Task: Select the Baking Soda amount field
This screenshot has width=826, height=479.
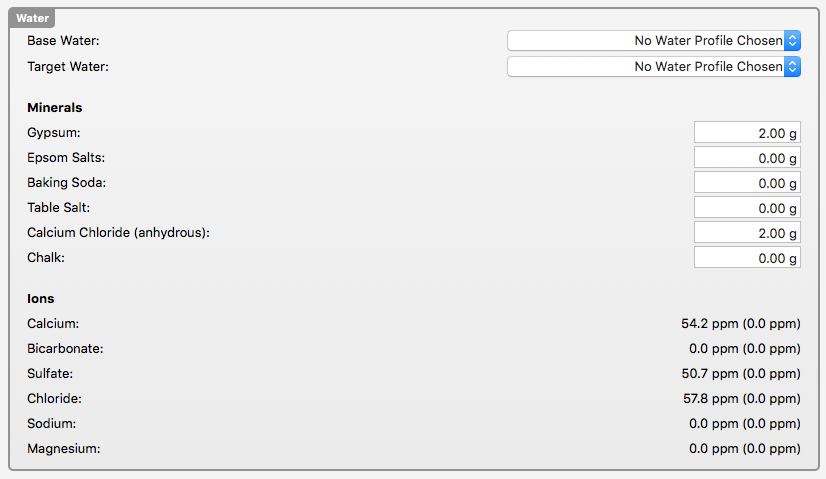Action: coord(747,183)
